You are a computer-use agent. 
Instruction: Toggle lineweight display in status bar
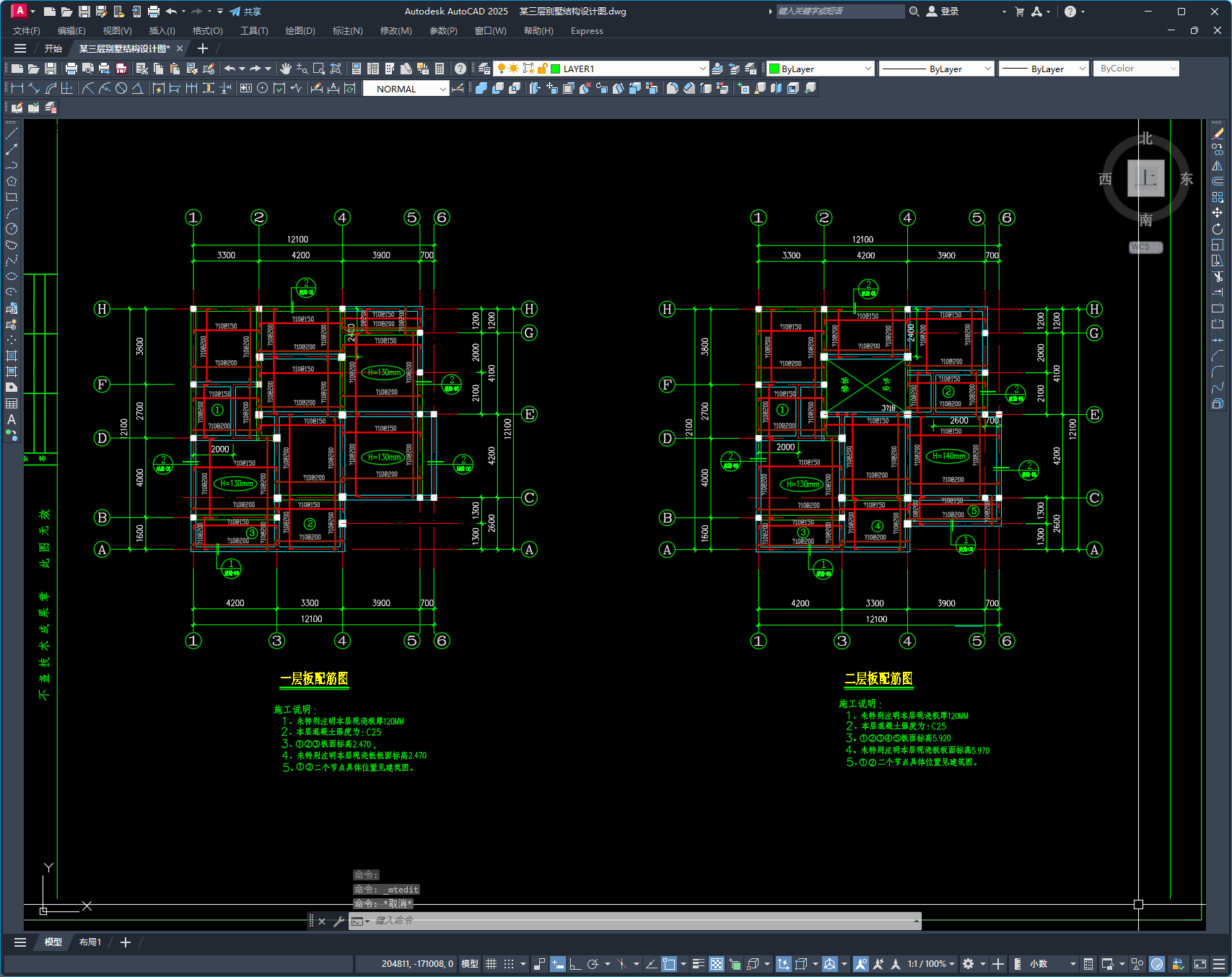click(699, 964)
